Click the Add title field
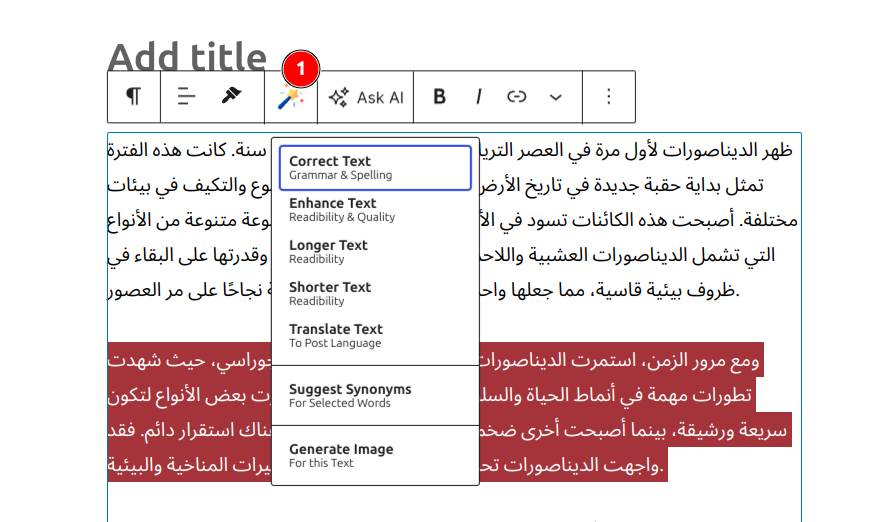 click(187, 56)
